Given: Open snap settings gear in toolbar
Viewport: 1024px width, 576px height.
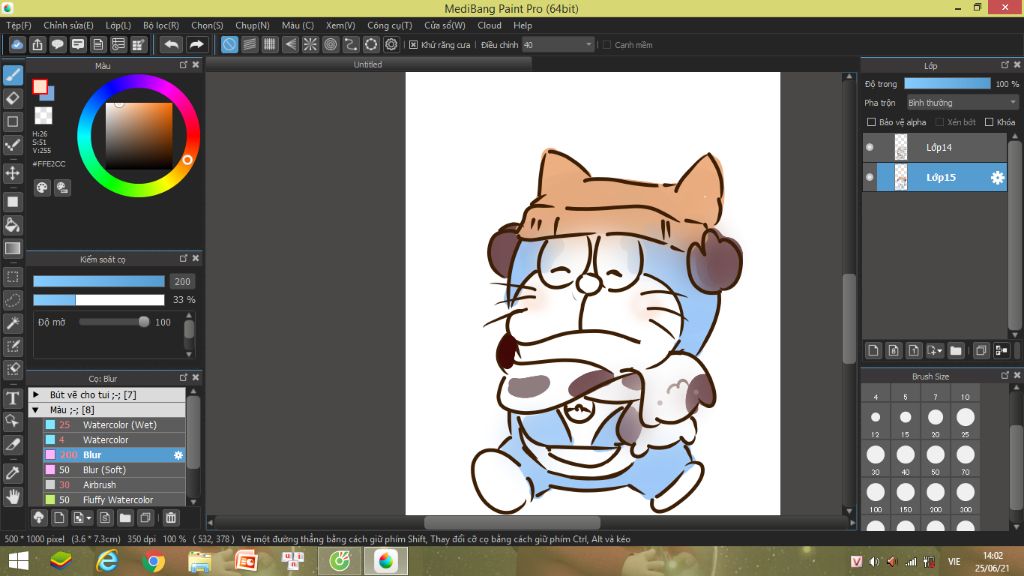Looking at the screenshot, I should pyautogui.click(x=391, y=44).
